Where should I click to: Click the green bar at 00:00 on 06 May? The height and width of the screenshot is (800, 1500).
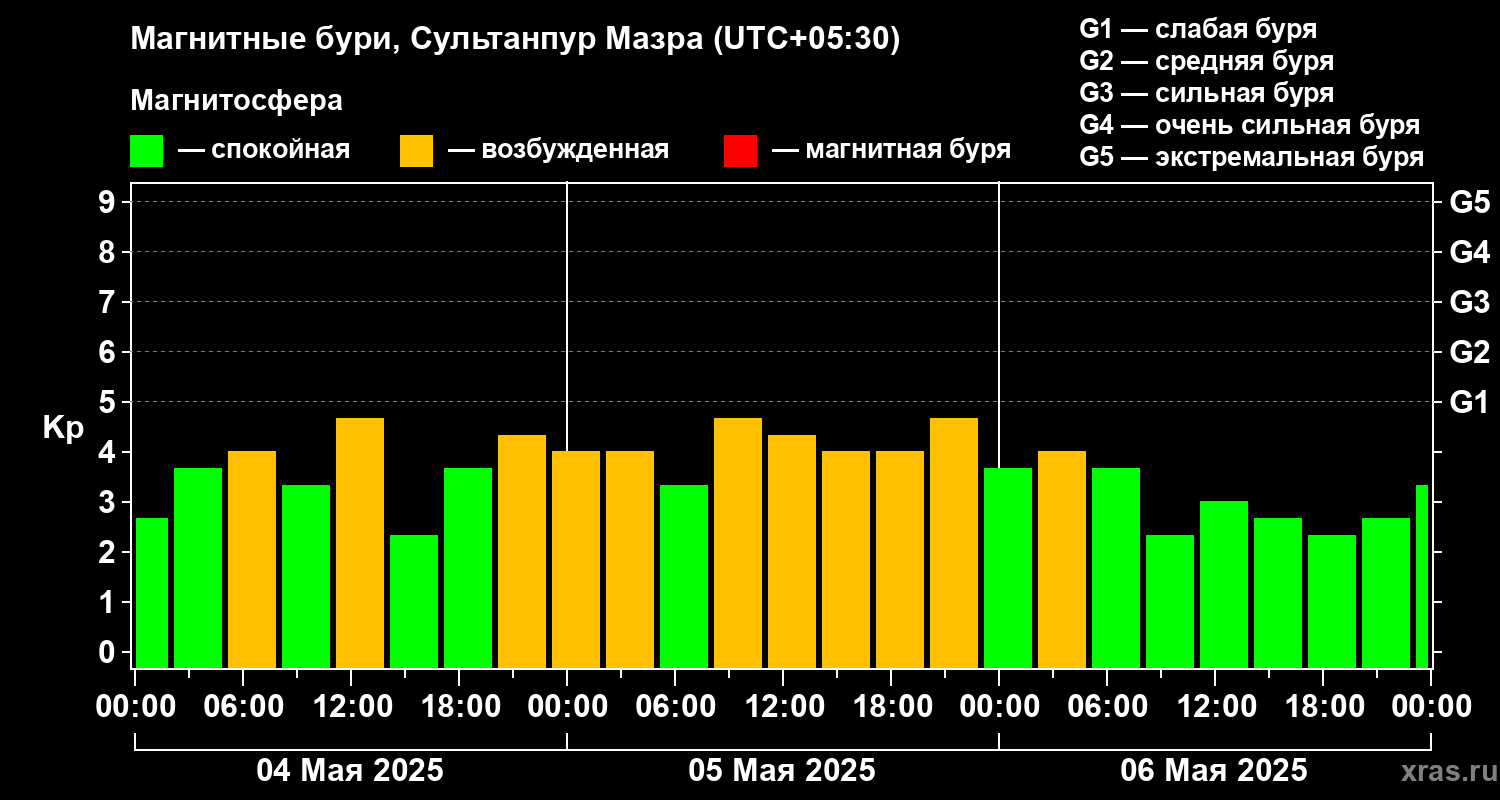(1008, 568)
